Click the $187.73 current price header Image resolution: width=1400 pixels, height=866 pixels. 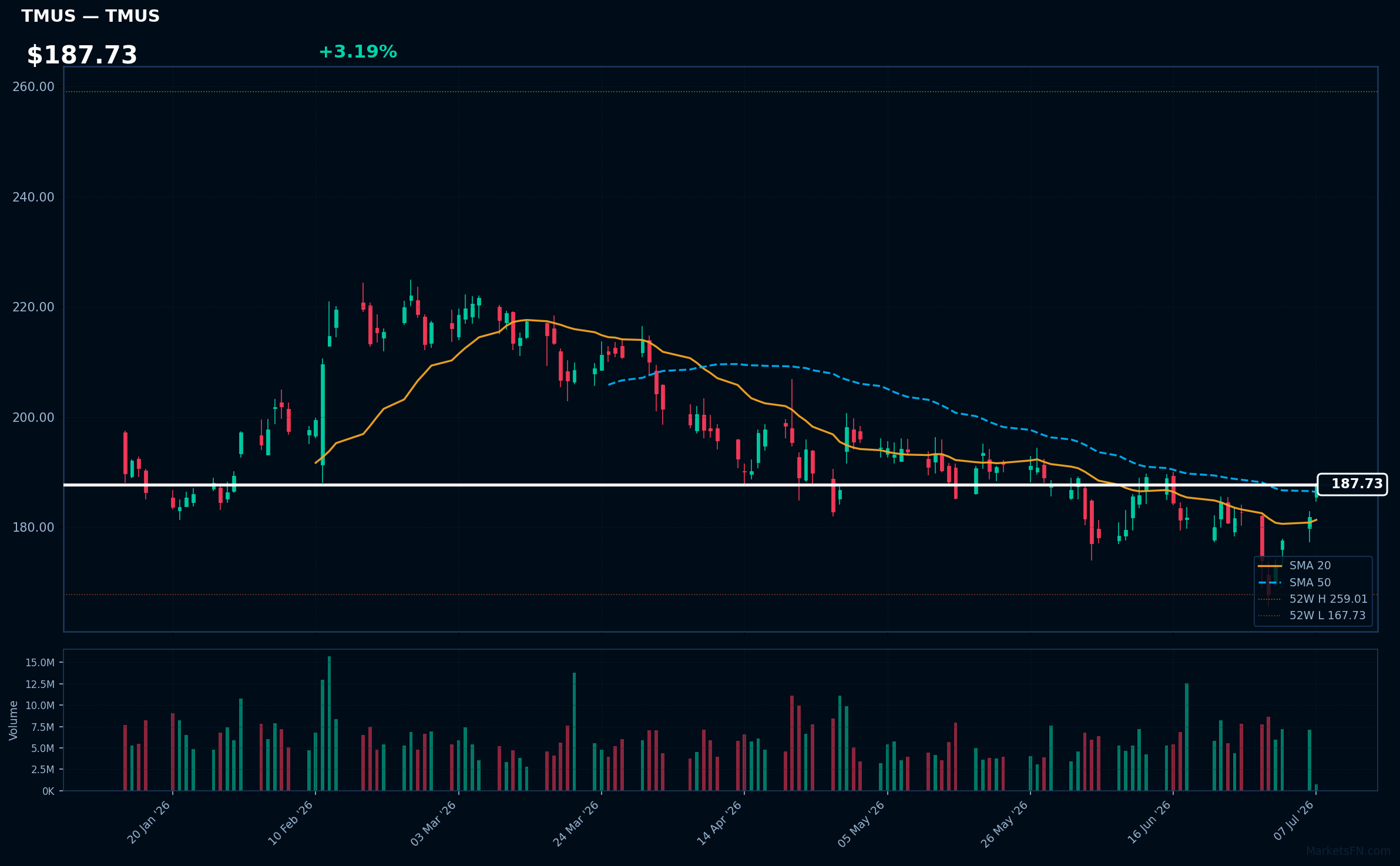[82, 55]
